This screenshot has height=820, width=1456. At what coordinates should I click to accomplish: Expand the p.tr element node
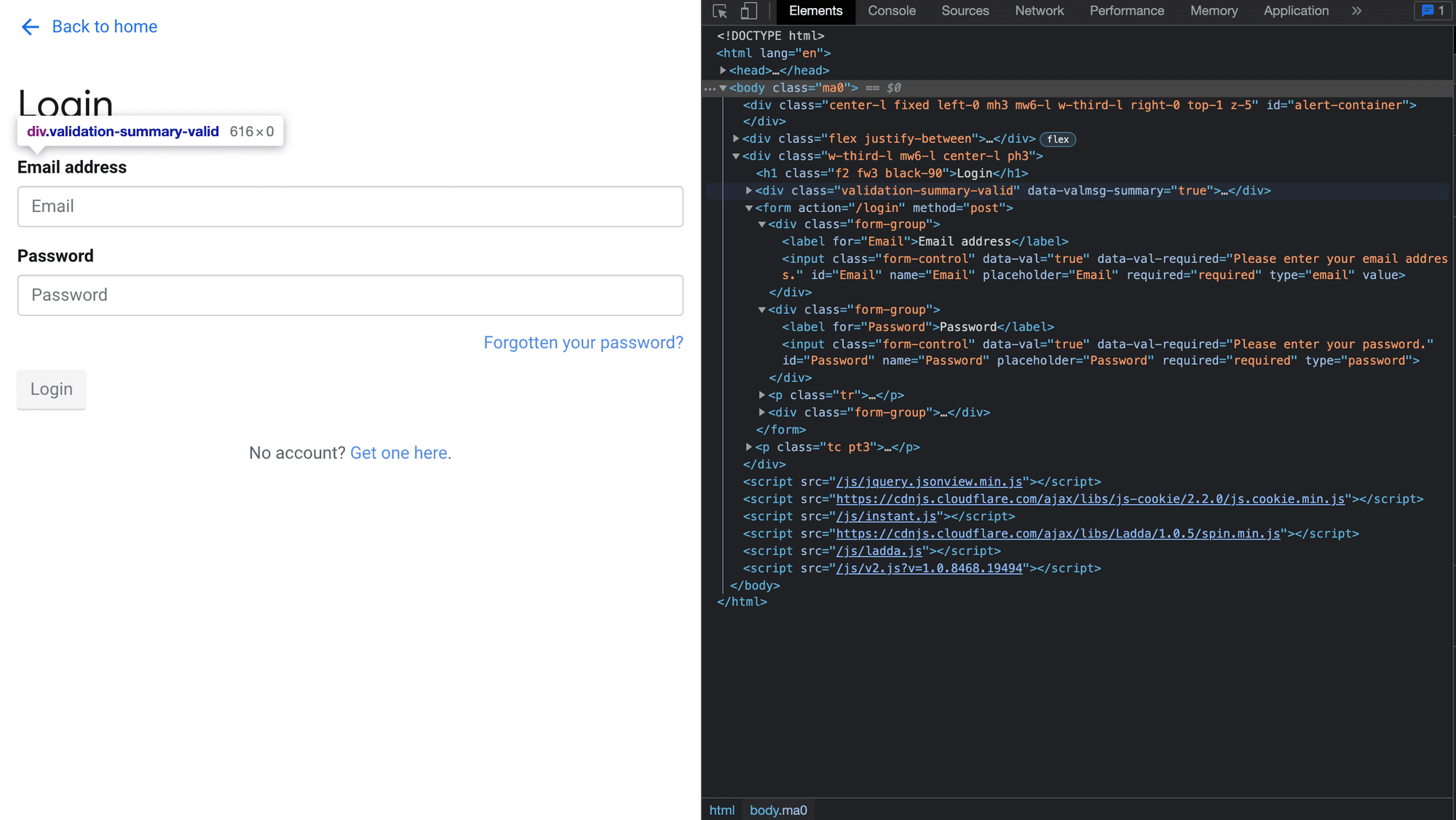(x=761, y=395)
